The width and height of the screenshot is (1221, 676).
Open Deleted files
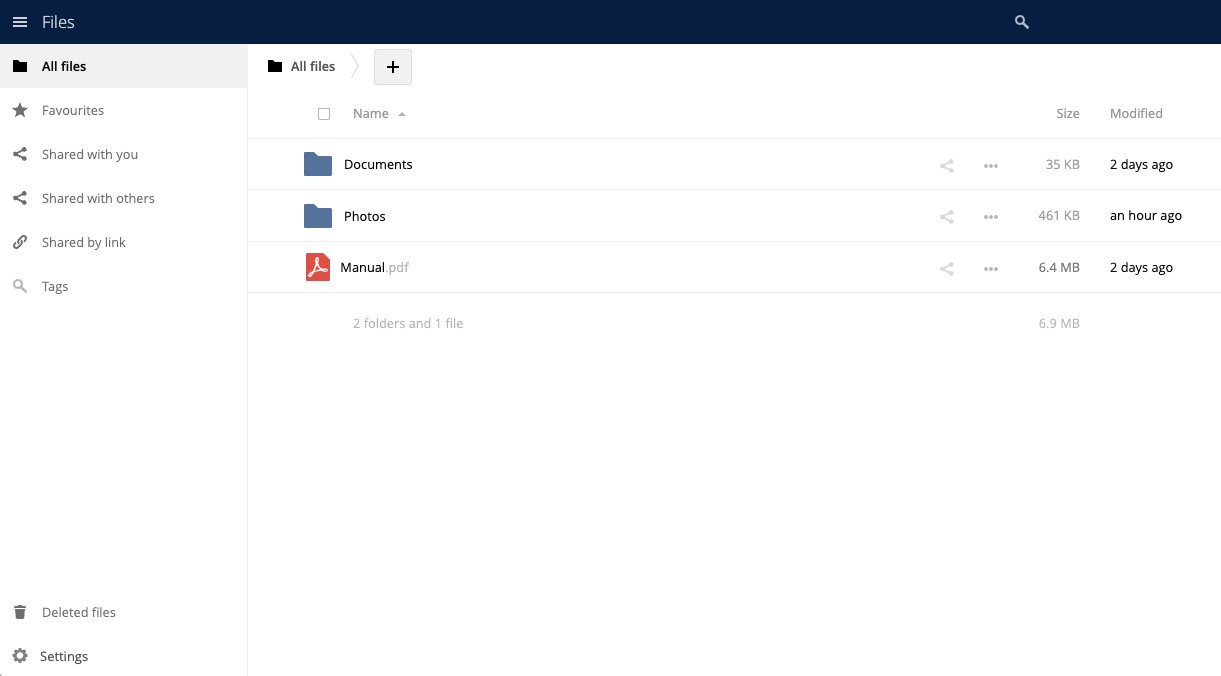tap(78, 612)
